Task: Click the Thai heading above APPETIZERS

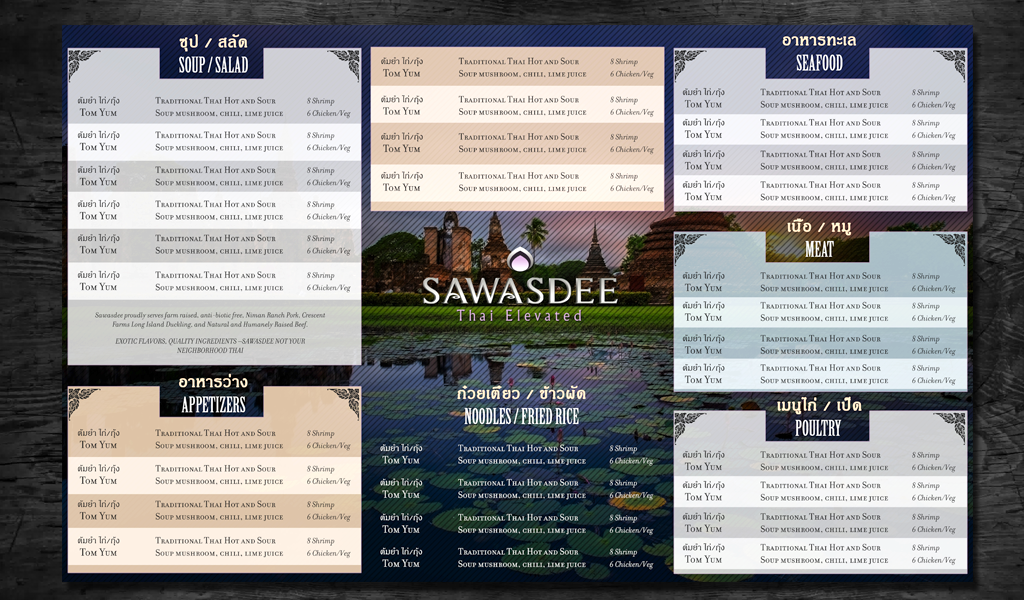Action: [x=213, y=382]
